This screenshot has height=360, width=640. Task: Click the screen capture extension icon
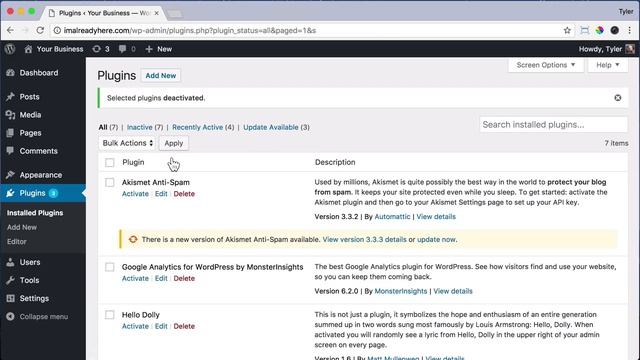click(x=584, y=30)
